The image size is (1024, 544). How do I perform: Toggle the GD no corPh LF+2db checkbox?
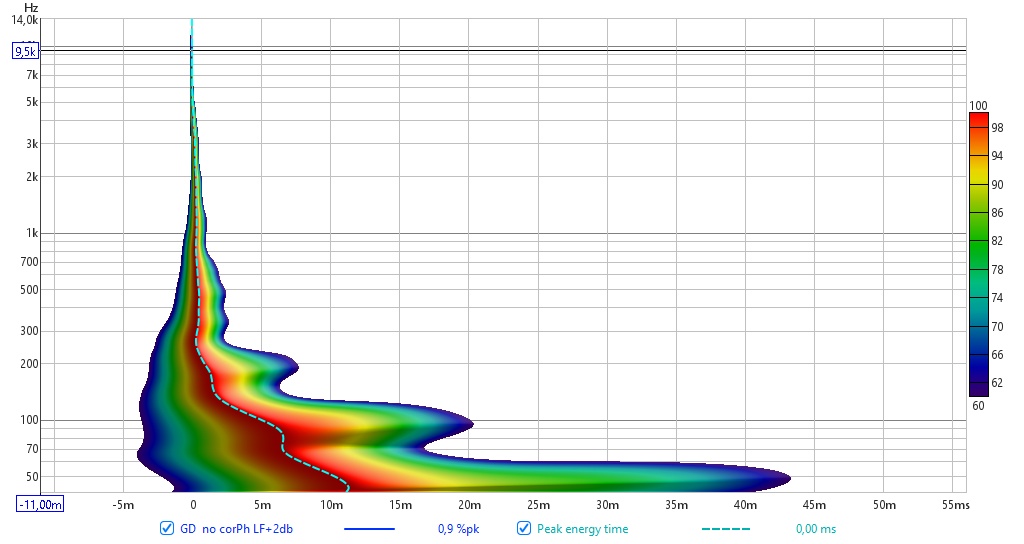(x=167, y=528)
